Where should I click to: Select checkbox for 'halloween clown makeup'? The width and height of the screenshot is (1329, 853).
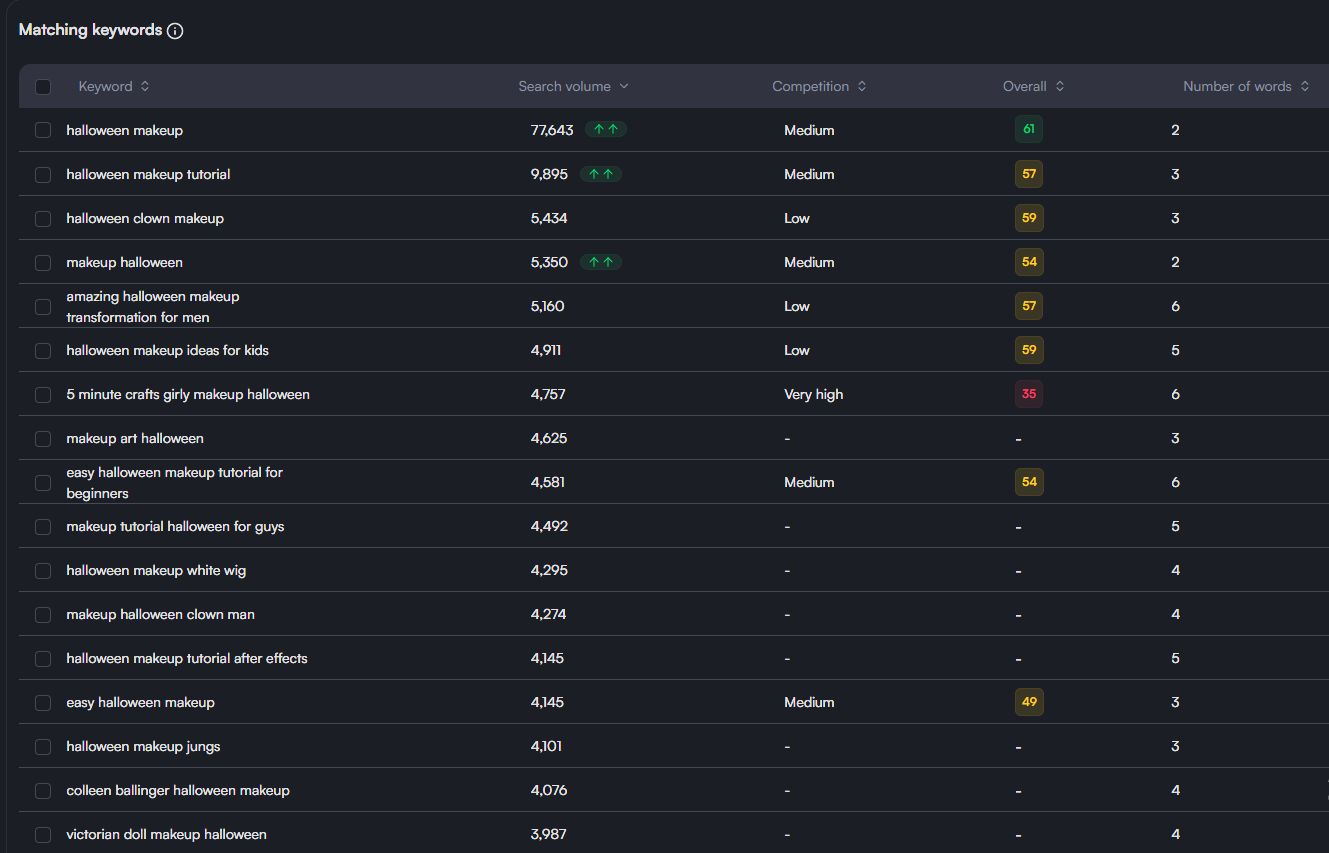coord(43,219)
